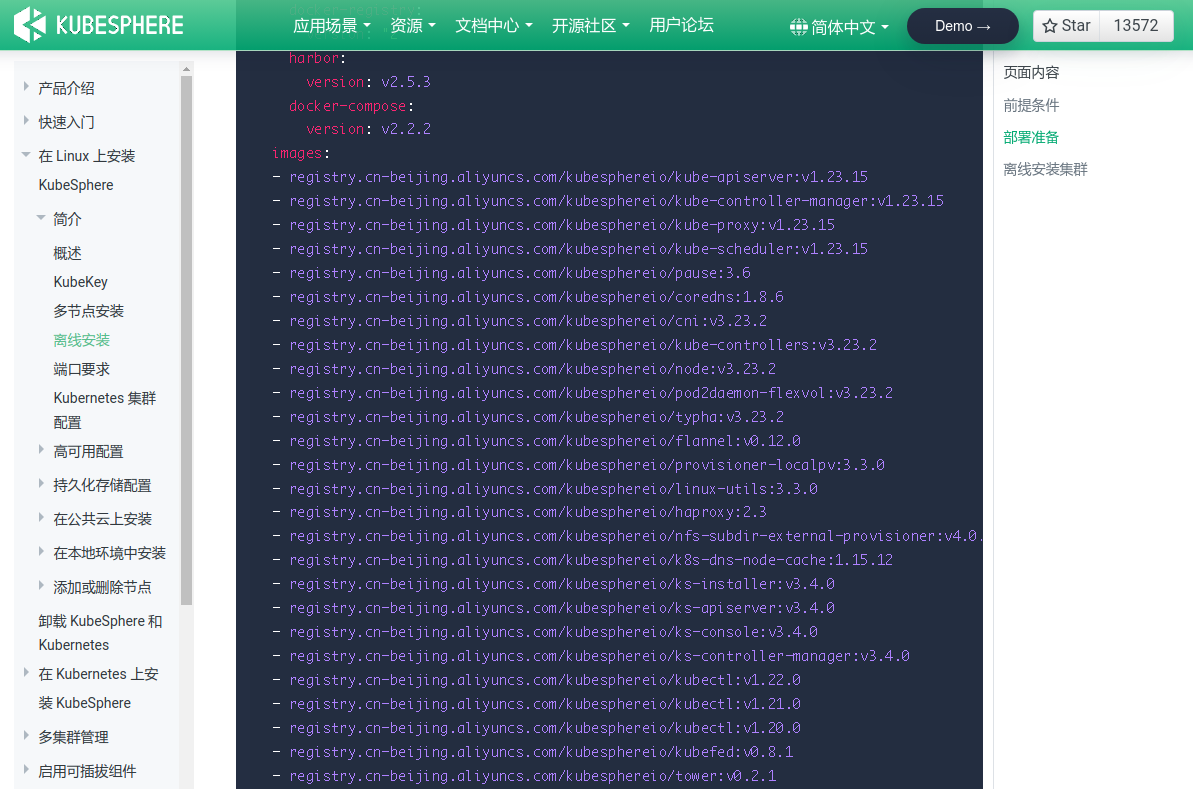
Task: Open the 概述 page
Action: [67, 253]
